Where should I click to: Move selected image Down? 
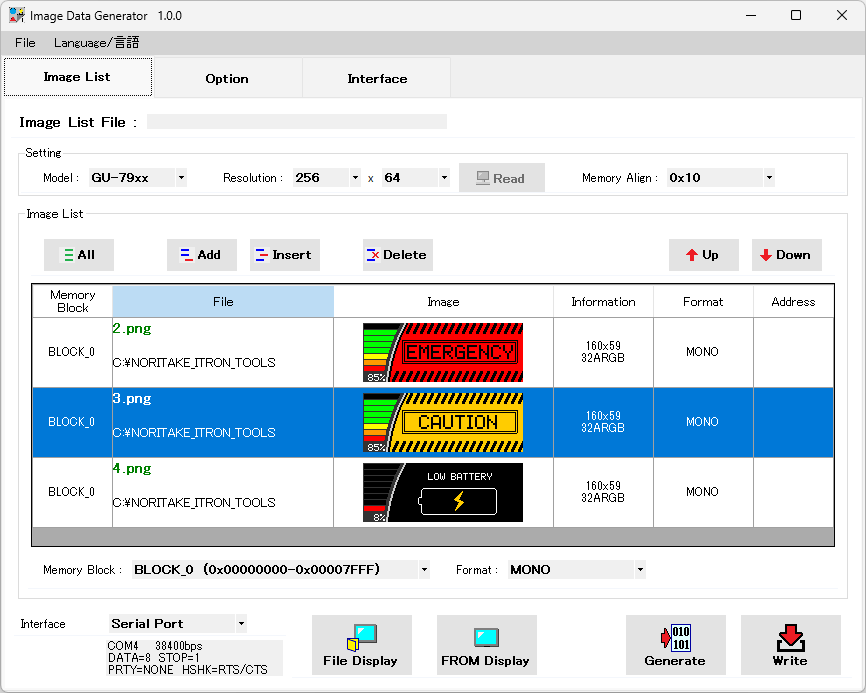point(786,255)
